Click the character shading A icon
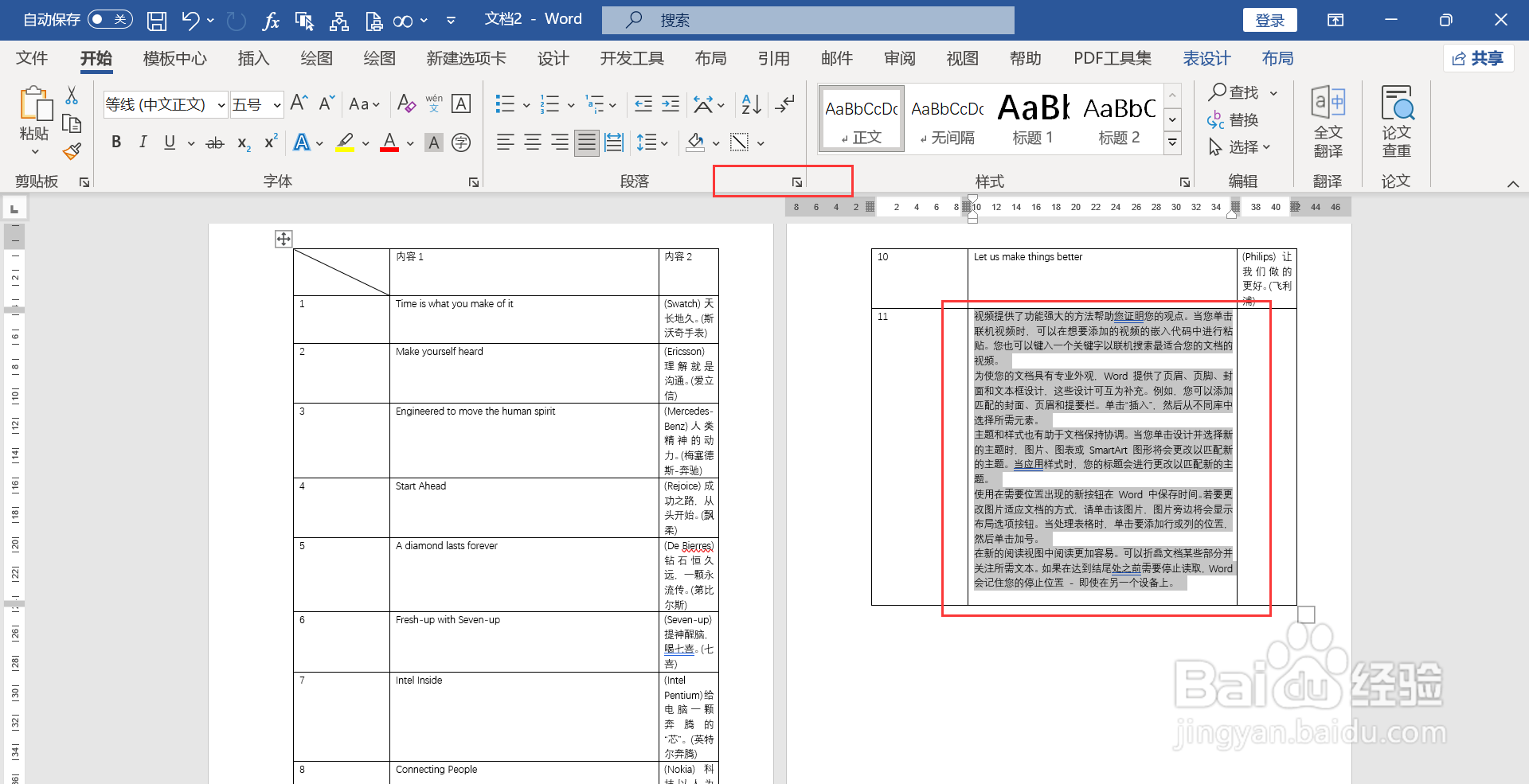1529x784 pixels. (434, 143)
